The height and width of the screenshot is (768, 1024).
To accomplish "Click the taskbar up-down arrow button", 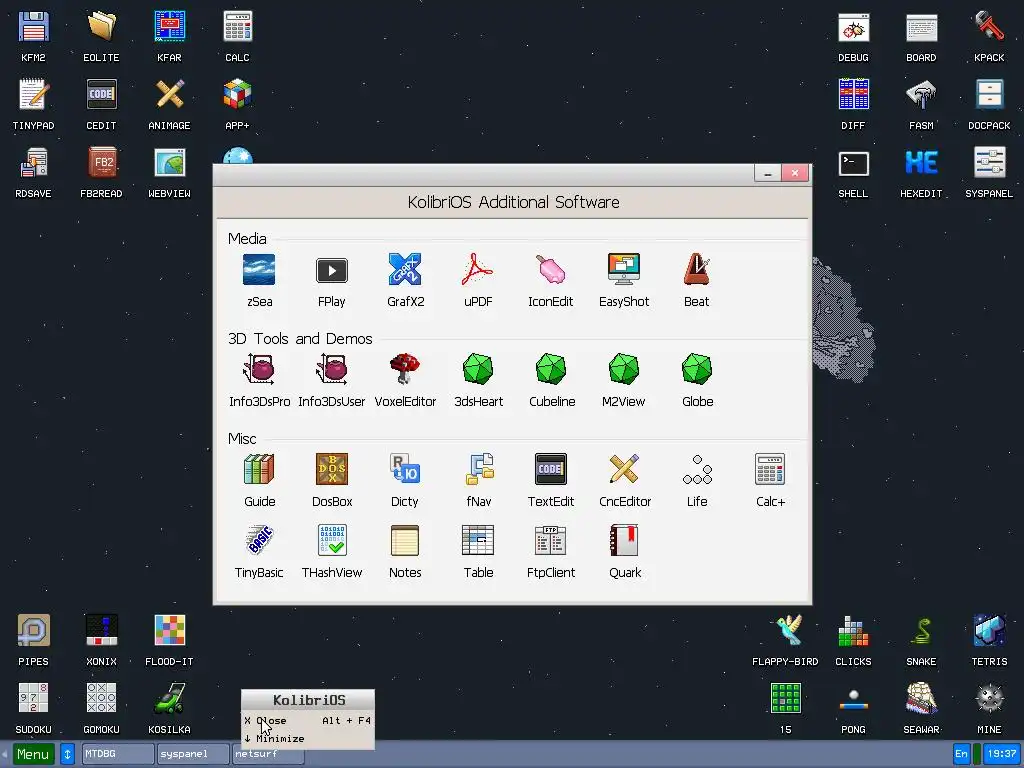I will pos(67,754).
